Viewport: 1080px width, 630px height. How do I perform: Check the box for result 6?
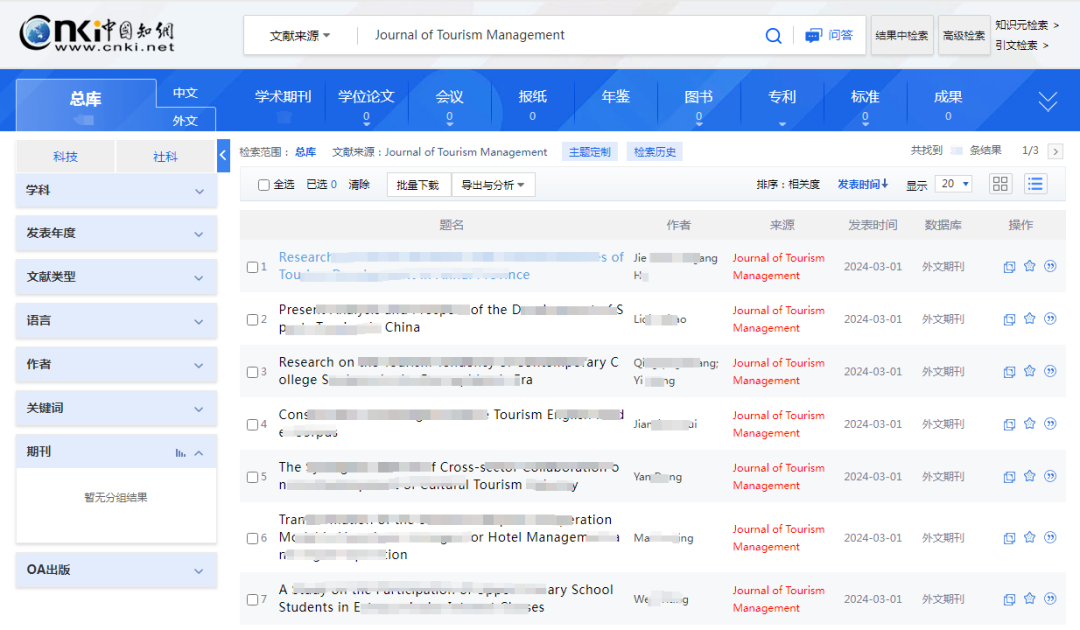point(252,538)
